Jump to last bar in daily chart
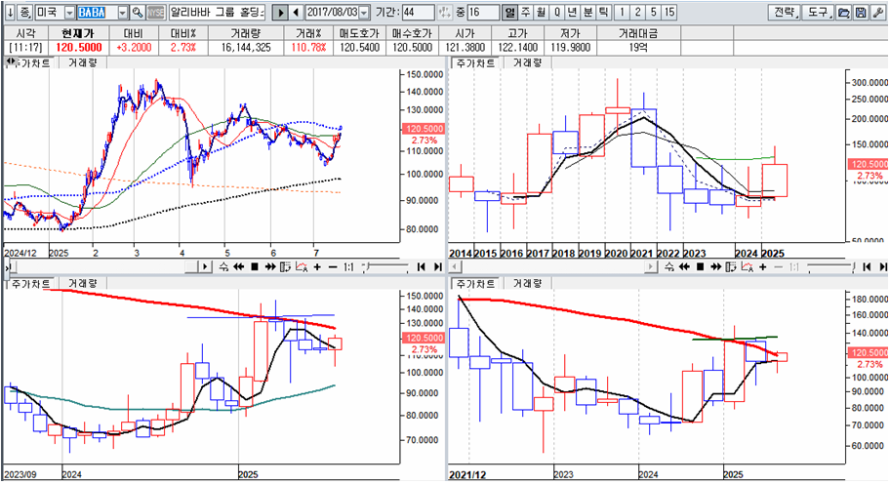The height and width of the screenshot is (484, 890). pos(438,267)
